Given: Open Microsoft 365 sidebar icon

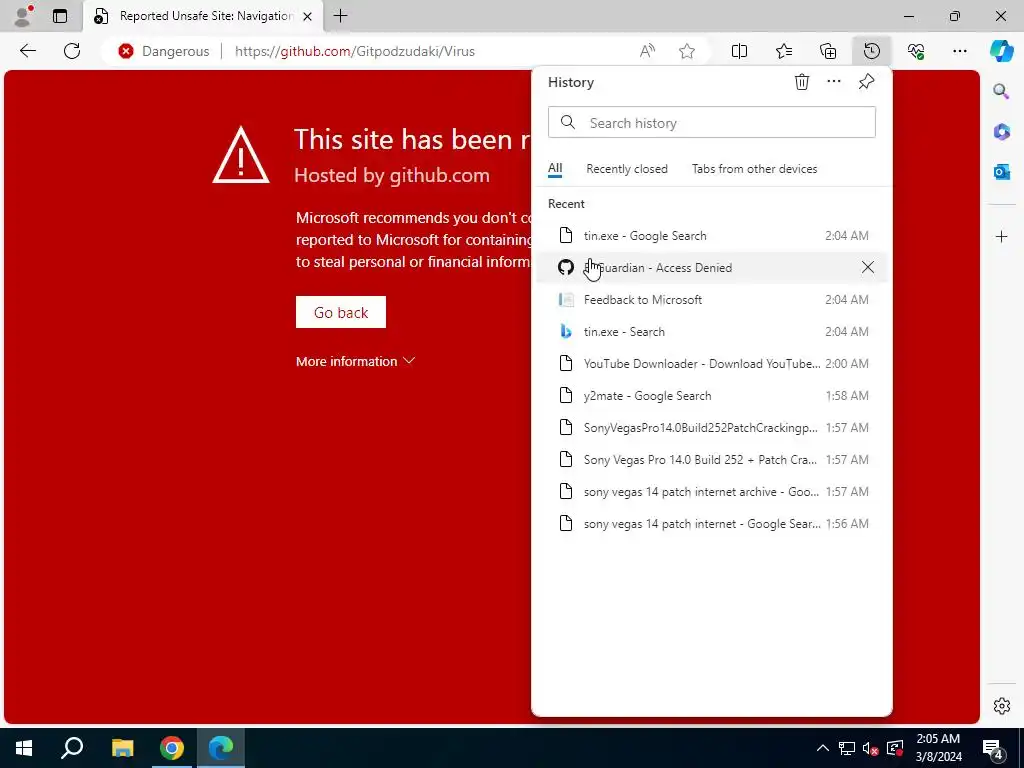Looking at the screenshot, I should pos(1001,132).
